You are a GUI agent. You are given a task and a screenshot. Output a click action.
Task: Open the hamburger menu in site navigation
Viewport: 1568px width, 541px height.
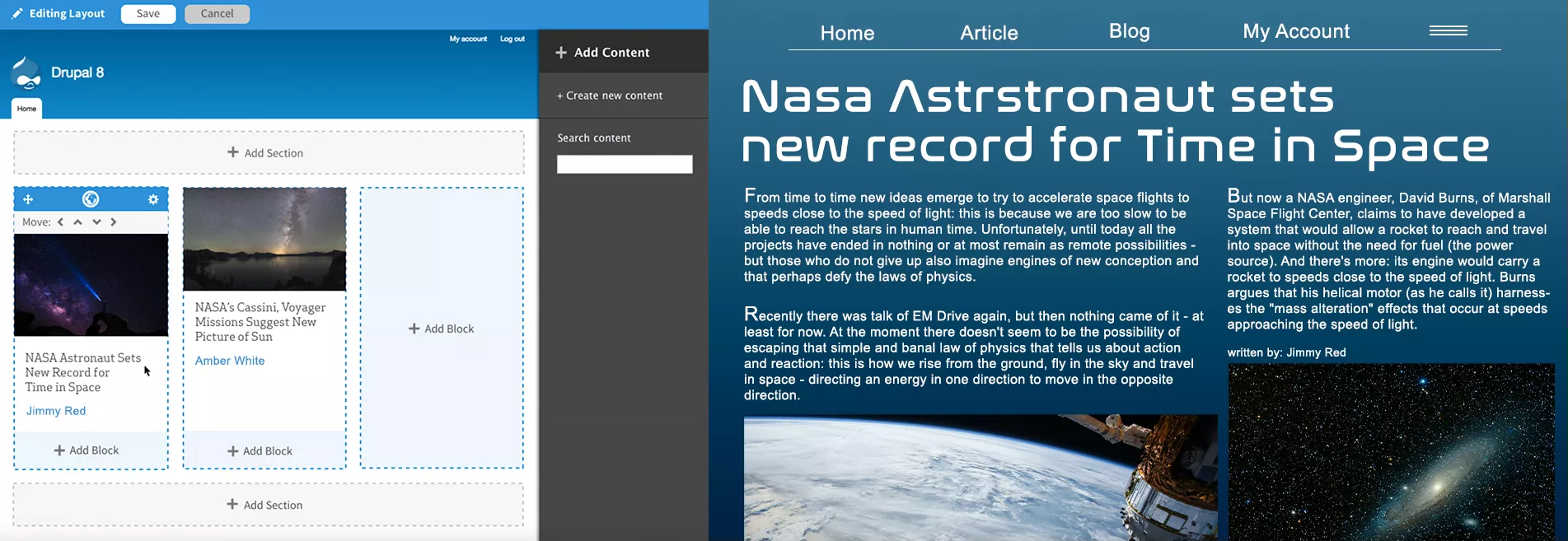pyautogui.click(x=1448, y=31)
